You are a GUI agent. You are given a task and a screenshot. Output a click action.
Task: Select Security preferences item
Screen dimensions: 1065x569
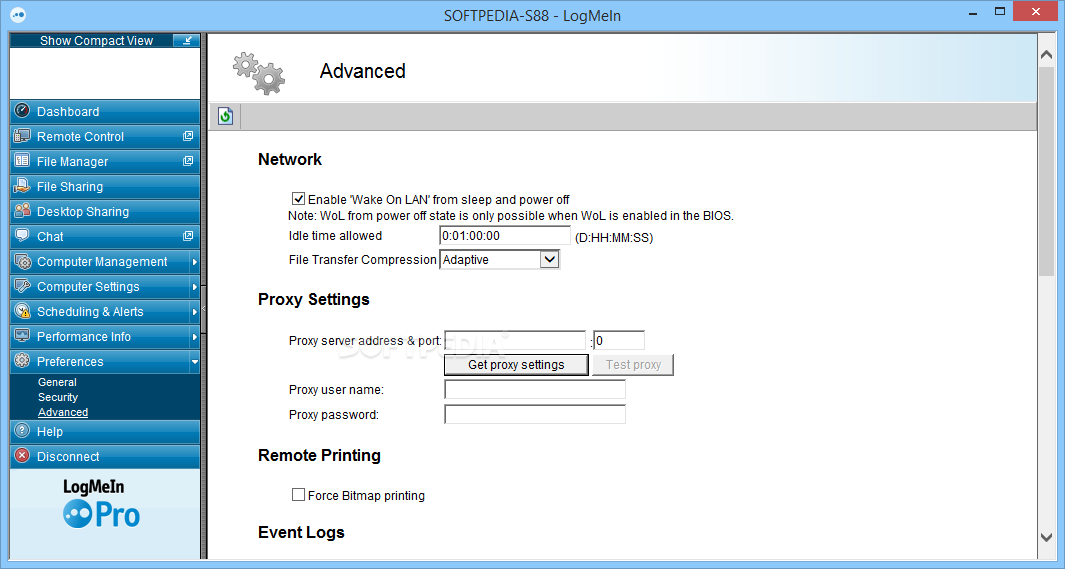click(x=58, y=397)
